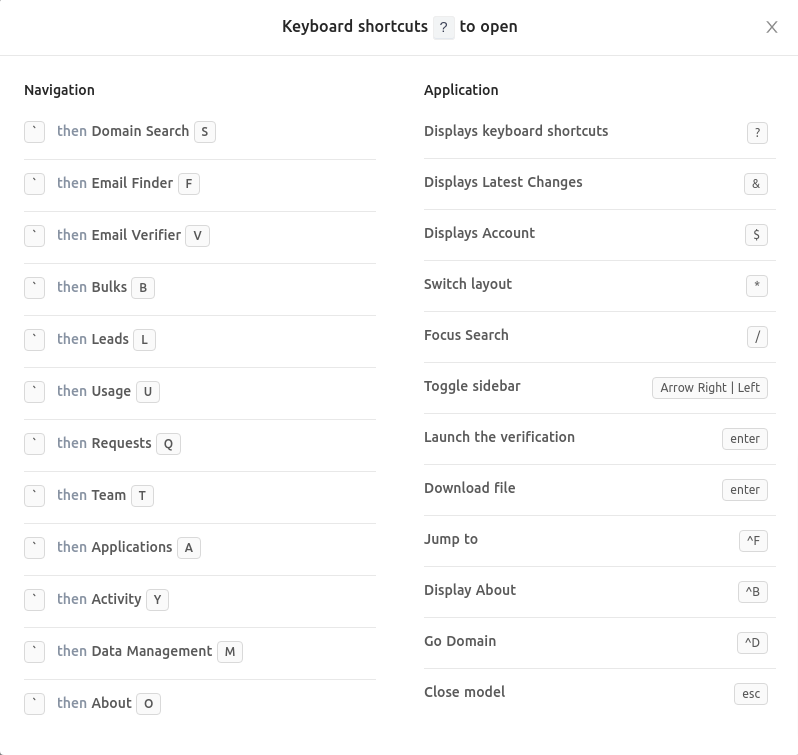The image size is (798, 755).
Task: Click the enter key for Download file
Action: coord(745,489)
